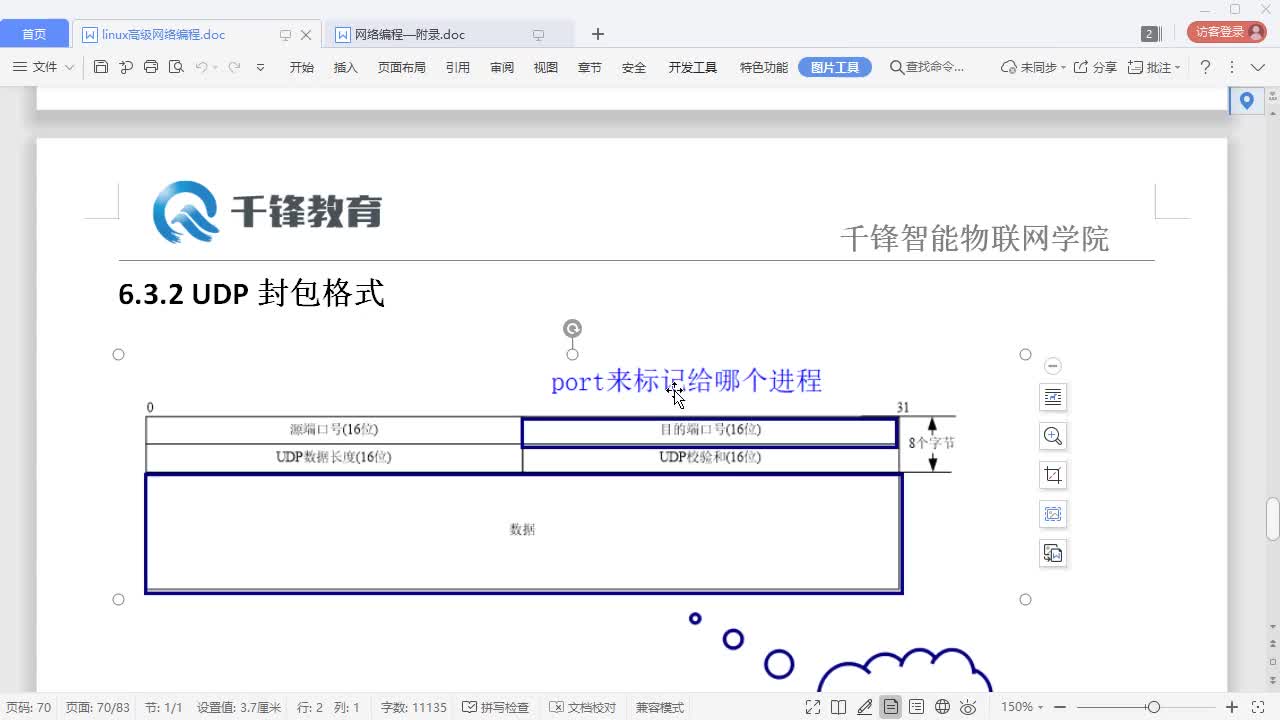
Task: Collapse the floating image toolbar minus button
Action: pos(1052,366)
